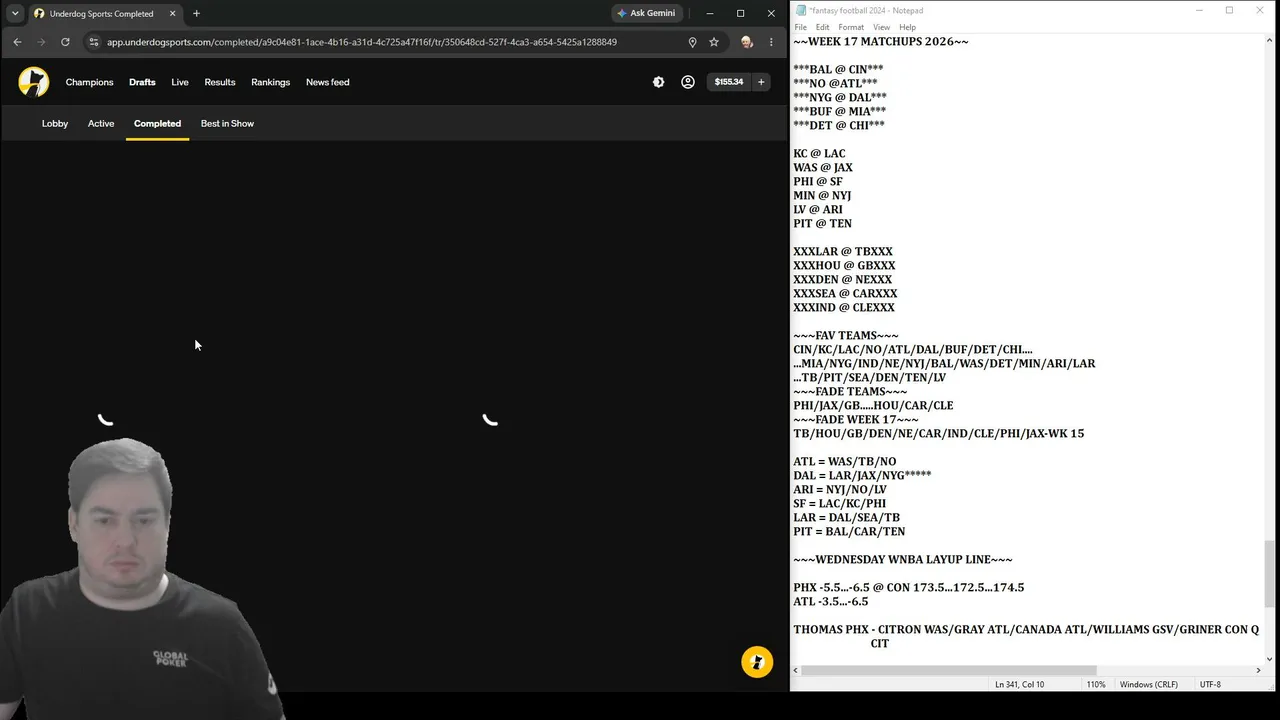Switch to the Active tab
The image size is (1280, 720).
101,123
